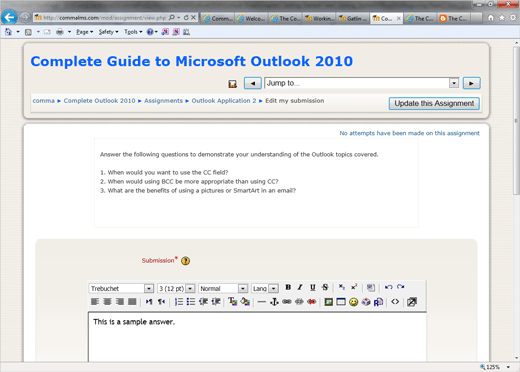The height and width of the screenshot is (372, 520).
Task: Expand the Jump to dropdown
Action: (x=454, y=83)
